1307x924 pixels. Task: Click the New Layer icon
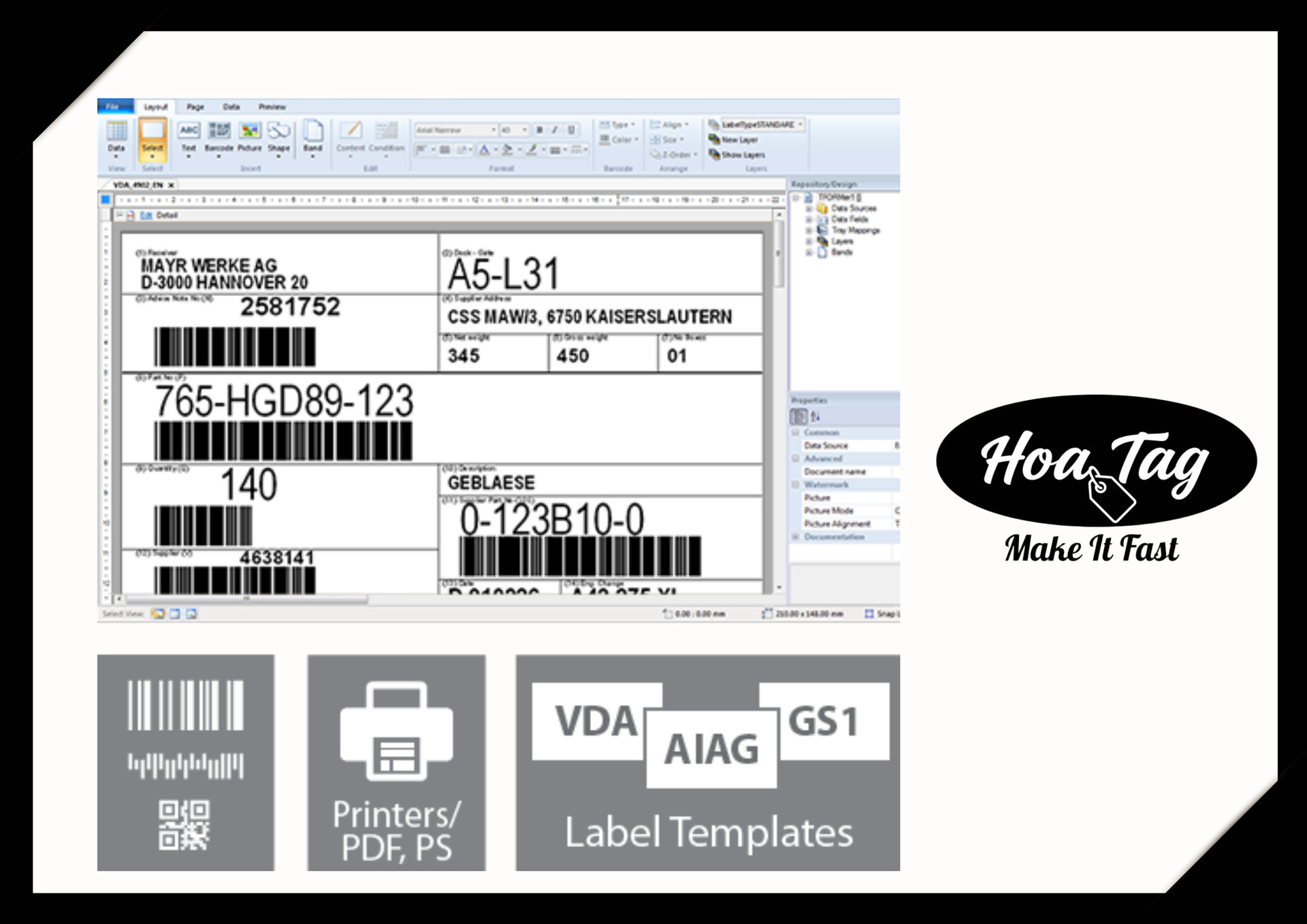714,139
